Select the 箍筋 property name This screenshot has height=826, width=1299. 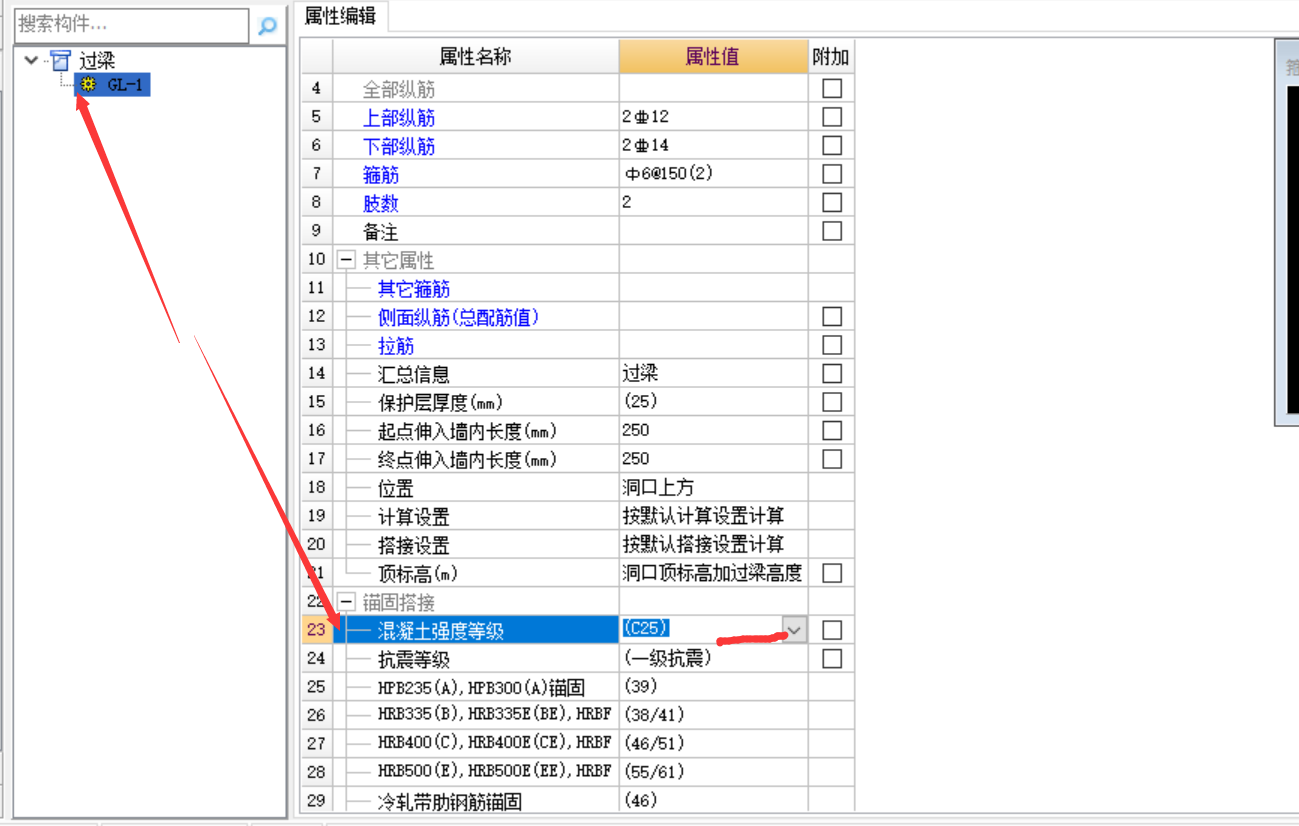coord(381,175)
